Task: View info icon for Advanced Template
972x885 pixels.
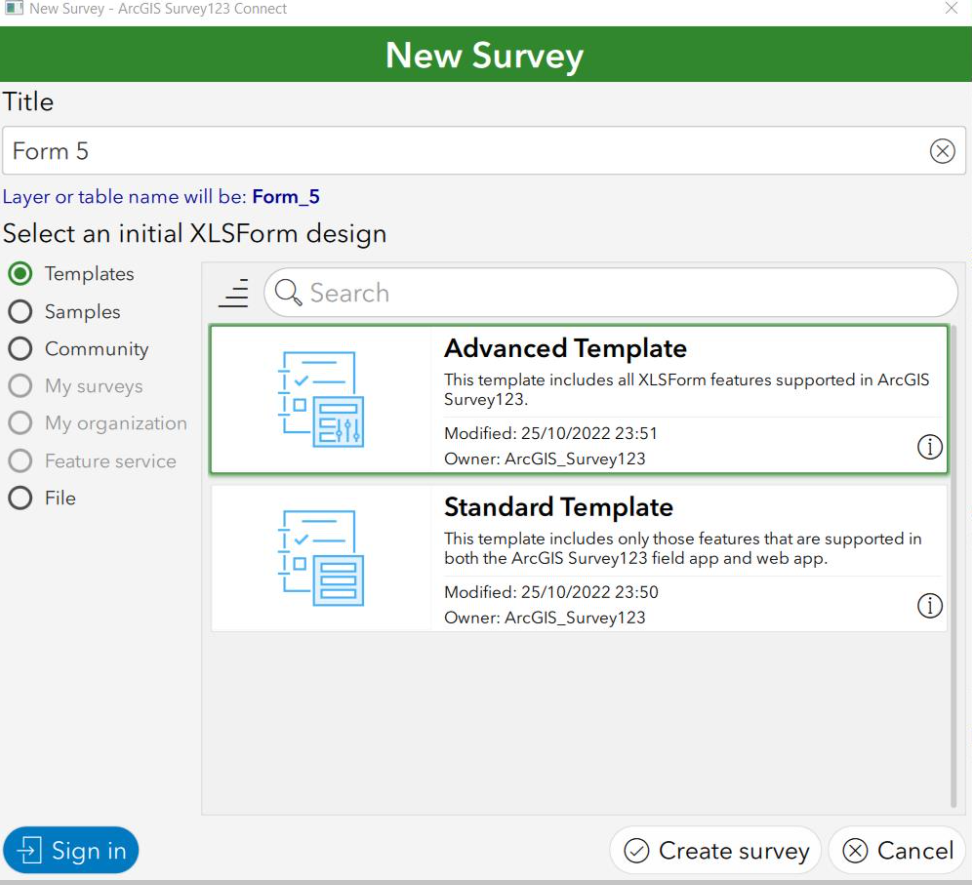Action: 930,447
